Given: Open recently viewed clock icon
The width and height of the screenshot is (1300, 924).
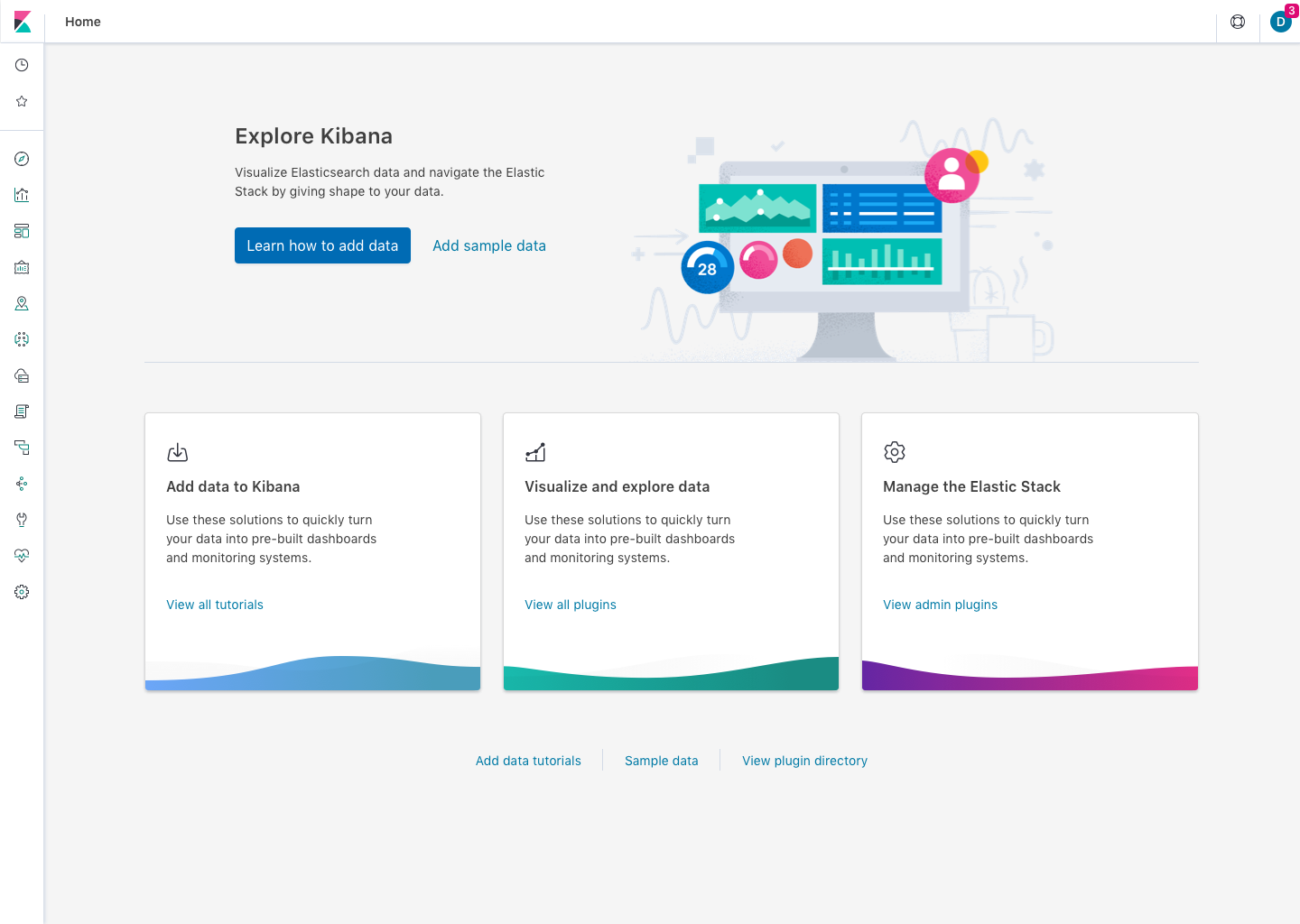Looking at the screenshot, I should (22, 65).
